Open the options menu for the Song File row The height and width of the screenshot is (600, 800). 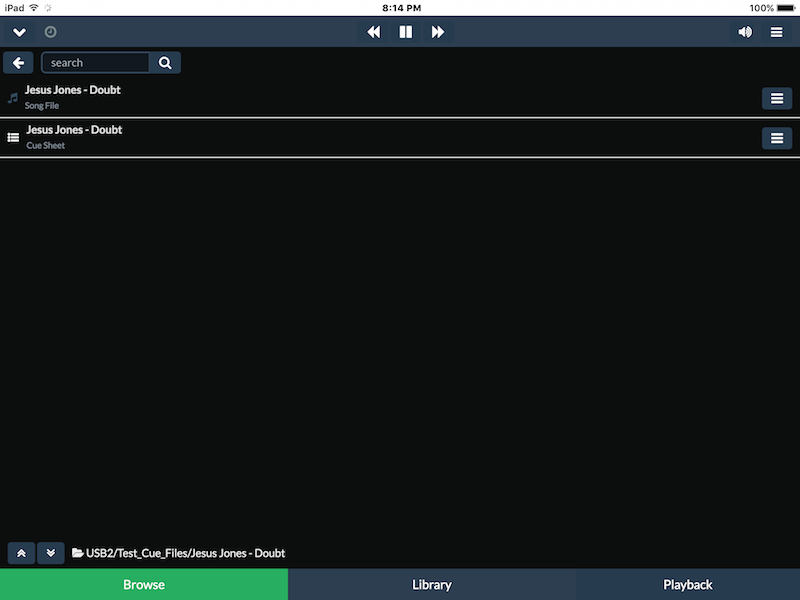(777, 98)
